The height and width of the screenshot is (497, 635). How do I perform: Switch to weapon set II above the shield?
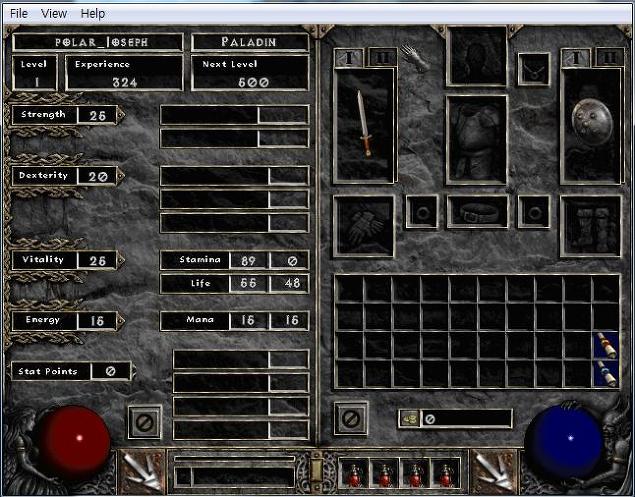tap(608, 57)
